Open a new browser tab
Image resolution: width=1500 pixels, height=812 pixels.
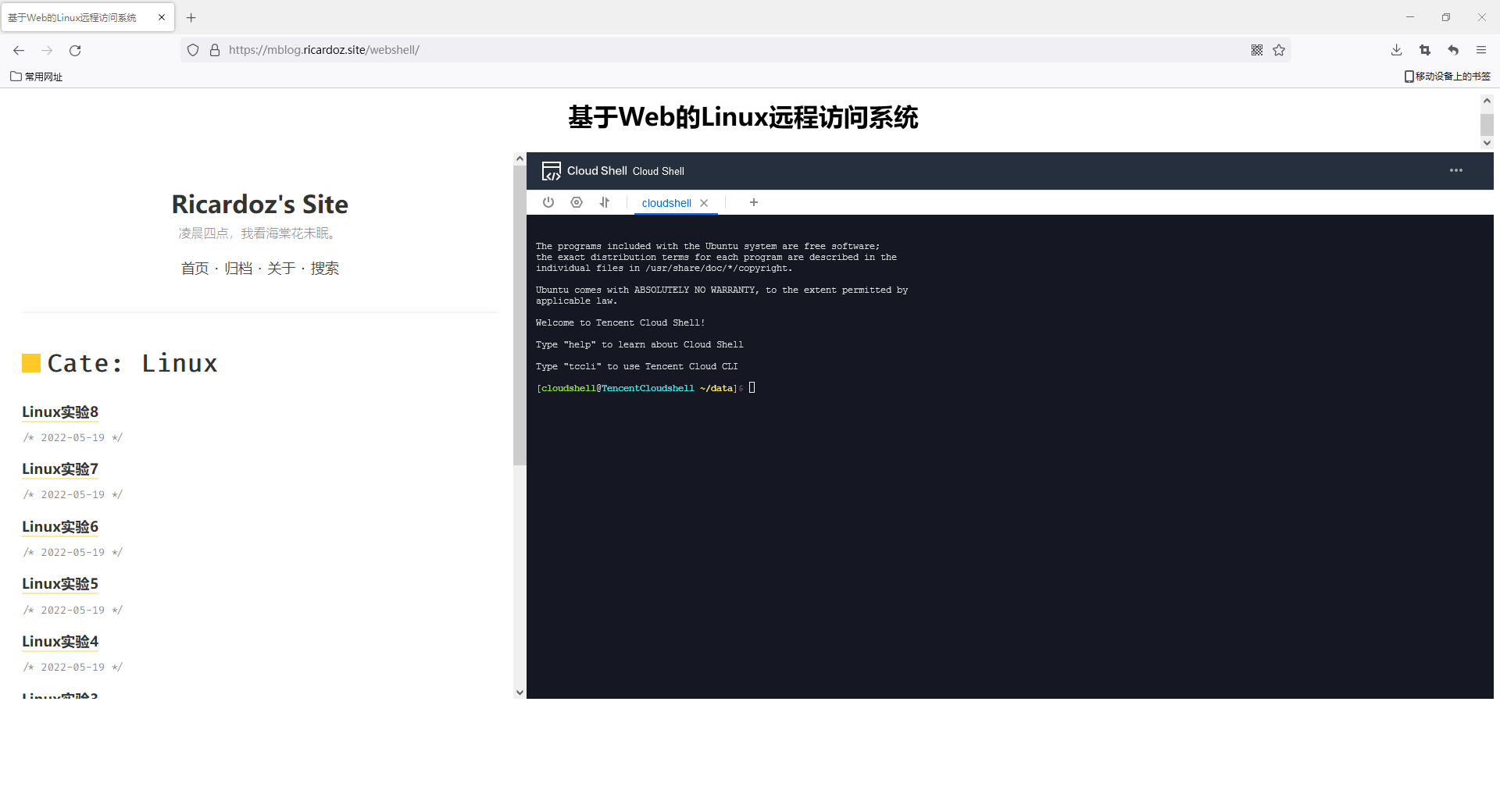tap(191, 17)
